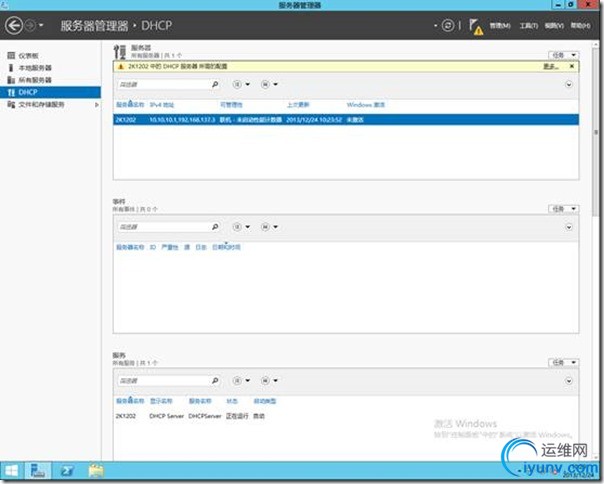Expand the 文件和存储服务 arrow
The image size is (604, 484).
[x=96, y=105]
